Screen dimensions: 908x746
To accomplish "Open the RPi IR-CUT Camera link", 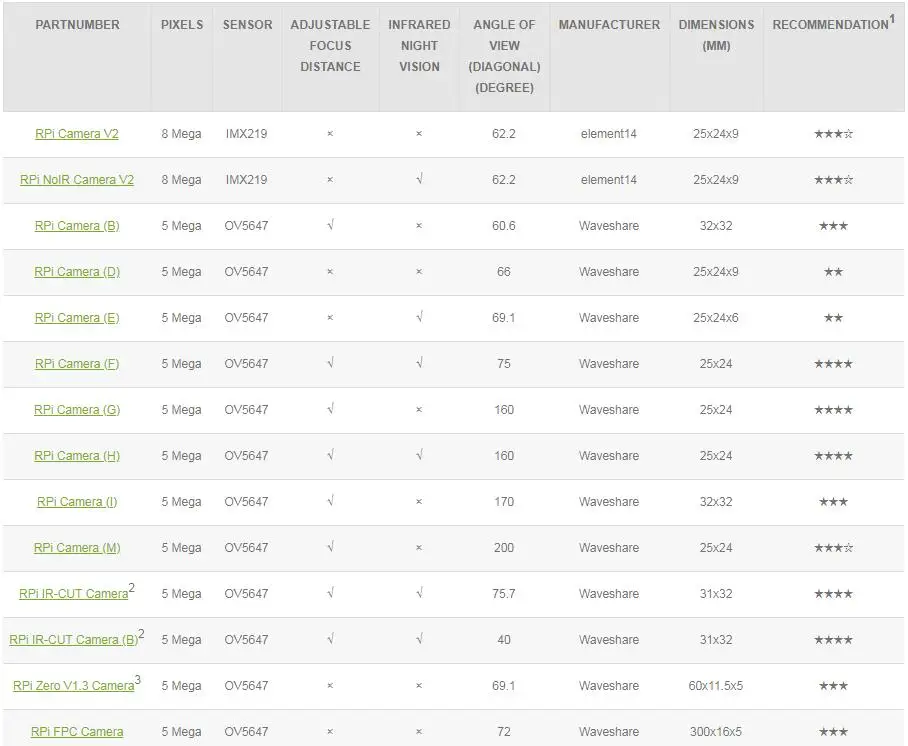I will click(73, 594).
